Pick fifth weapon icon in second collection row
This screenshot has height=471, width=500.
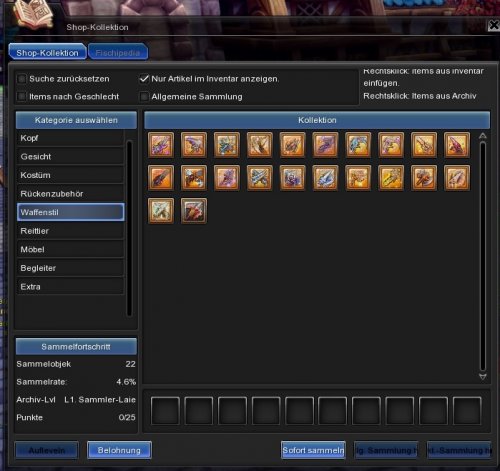(x=292, y=178)
